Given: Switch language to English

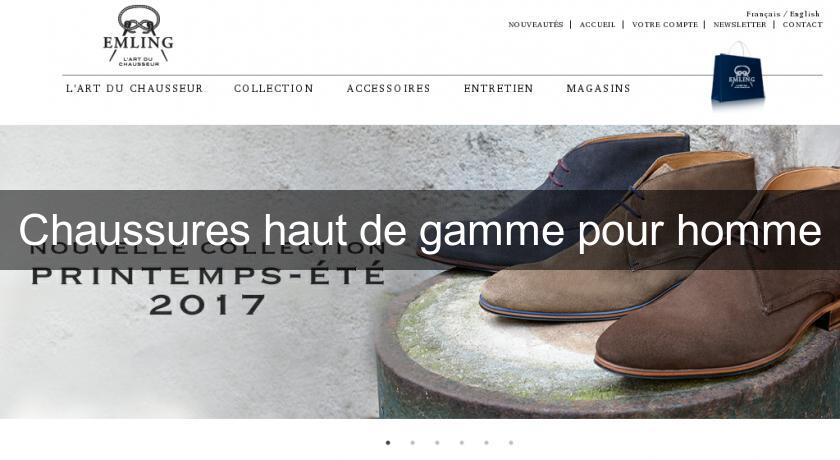Looking at the screenshot, I should pos(805,14).
